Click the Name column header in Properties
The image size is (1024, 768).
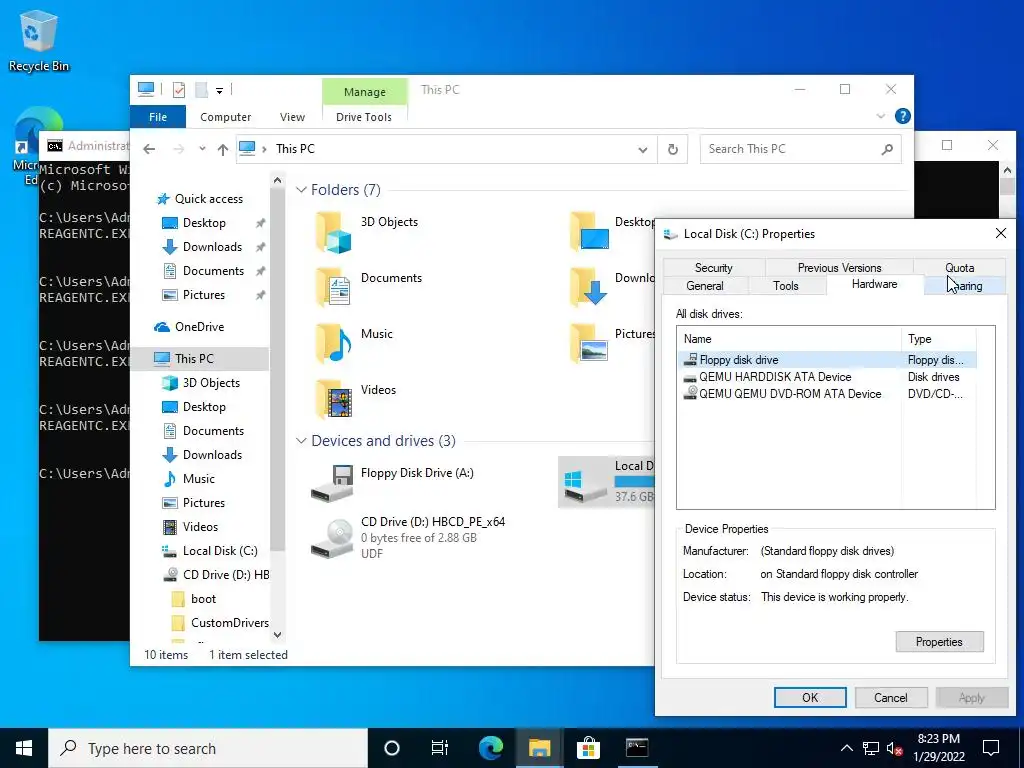[x=789, y=339]
